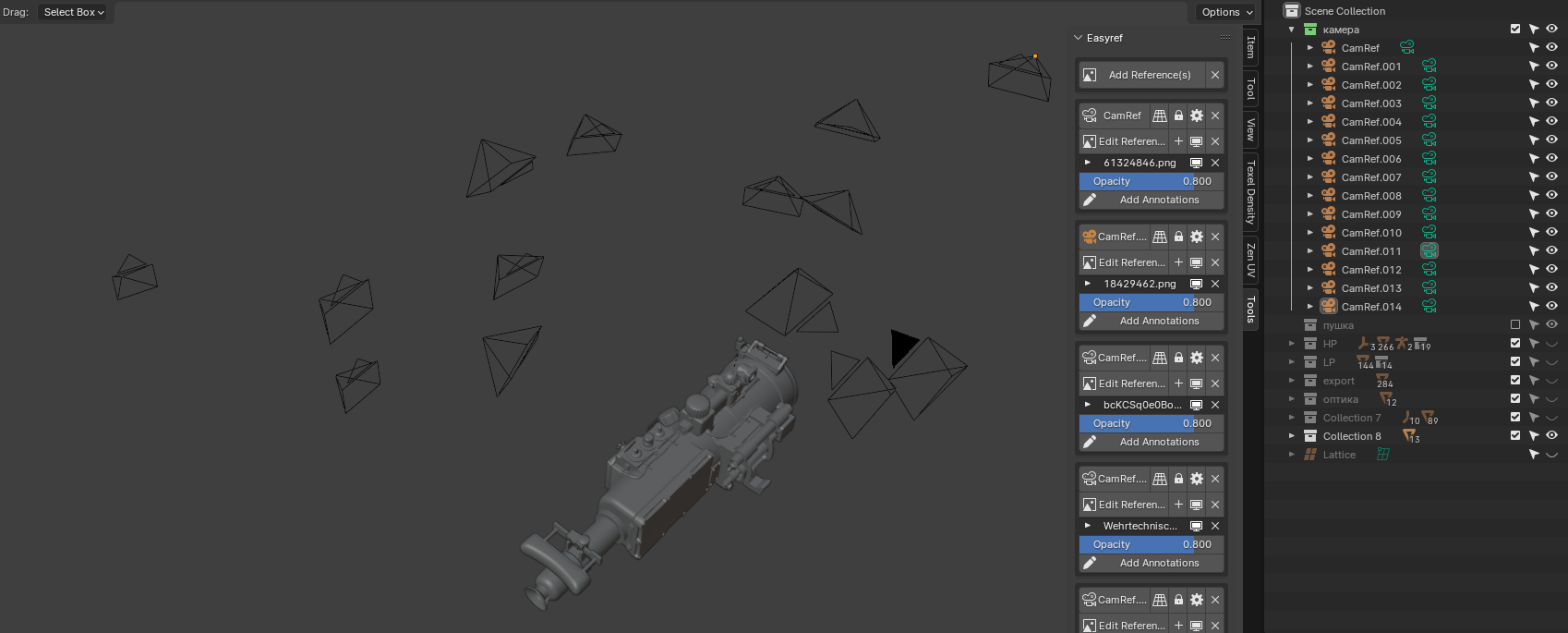1568x633 pixels.
Task: Open the Texel Density tab
Action: pos(1250,191)
